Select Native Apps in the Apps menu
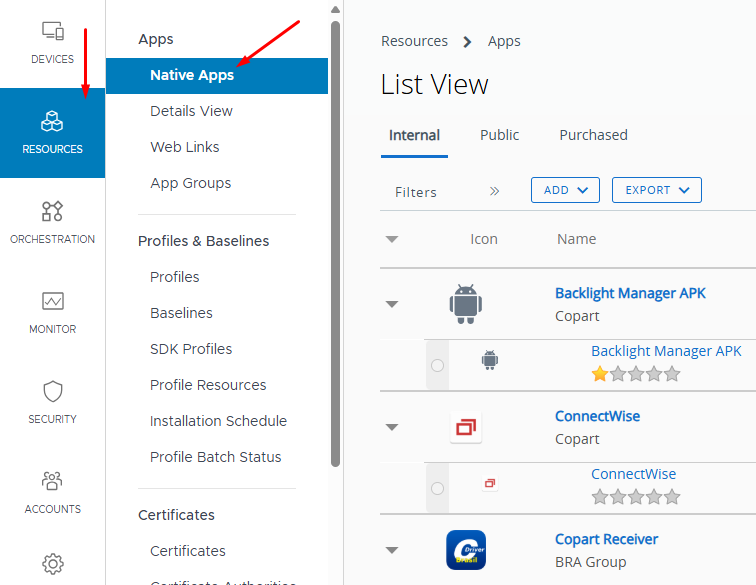 (x=217, y=76)
